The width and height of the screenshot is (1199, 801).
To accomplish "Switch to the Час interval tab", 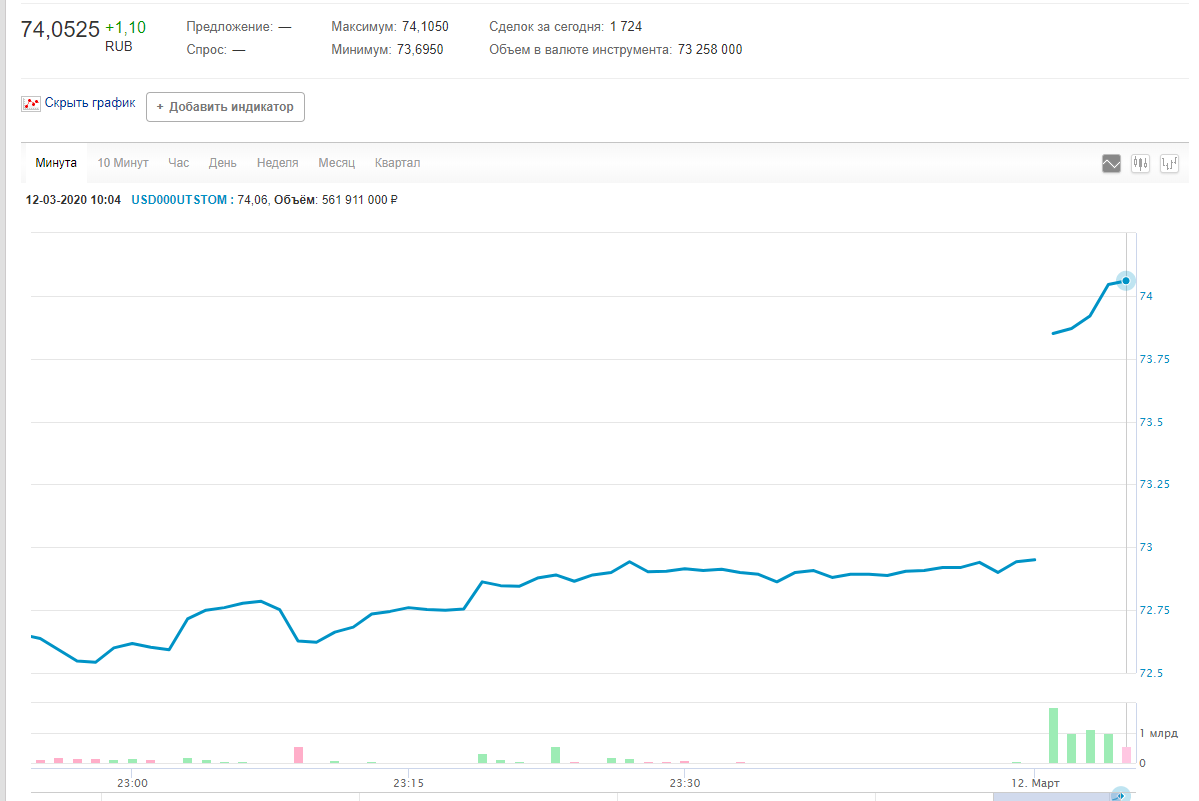I will 178,163.
